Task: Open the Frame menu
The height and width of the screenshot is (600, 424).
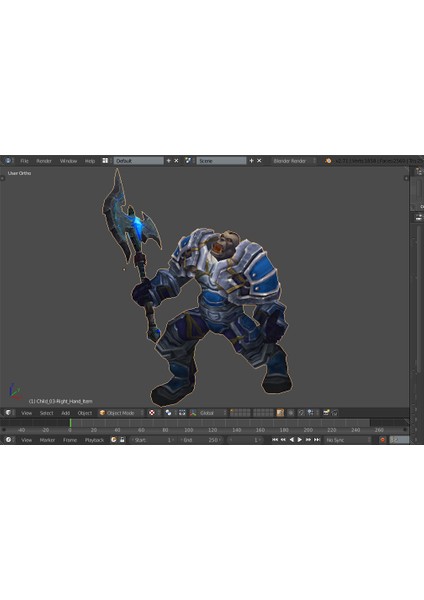Action: point(70,440)
